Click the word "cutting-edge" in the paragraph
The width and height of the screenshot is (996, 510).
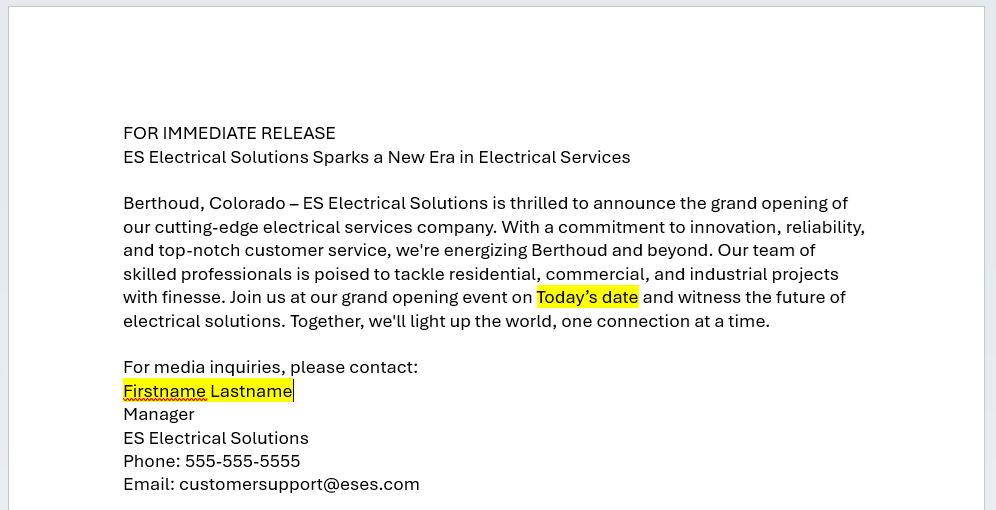pyautogui.click(x=206, y=227)
